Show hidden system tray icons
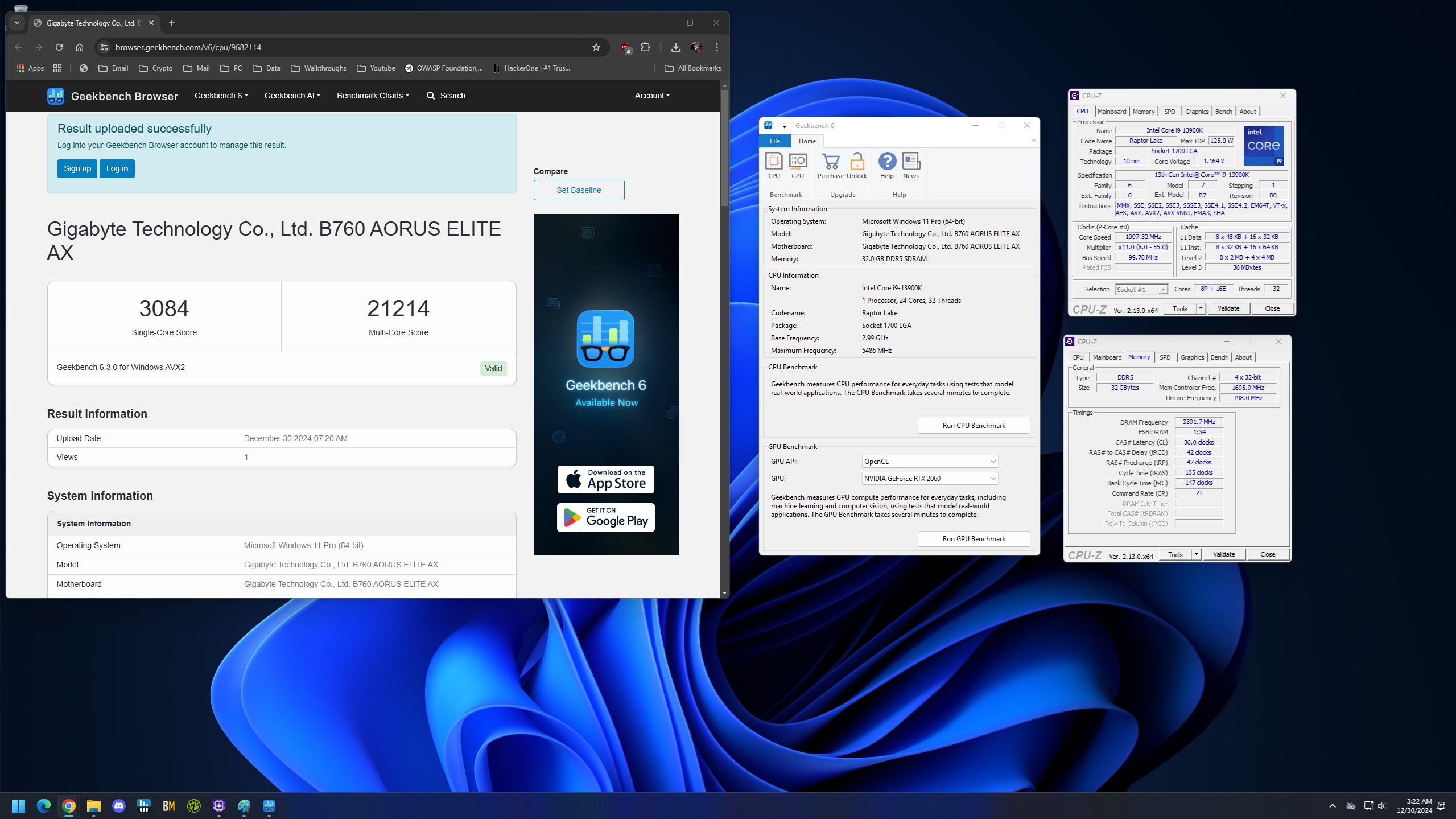The height and width of the screenshot is (819, 1456). 1332,806
